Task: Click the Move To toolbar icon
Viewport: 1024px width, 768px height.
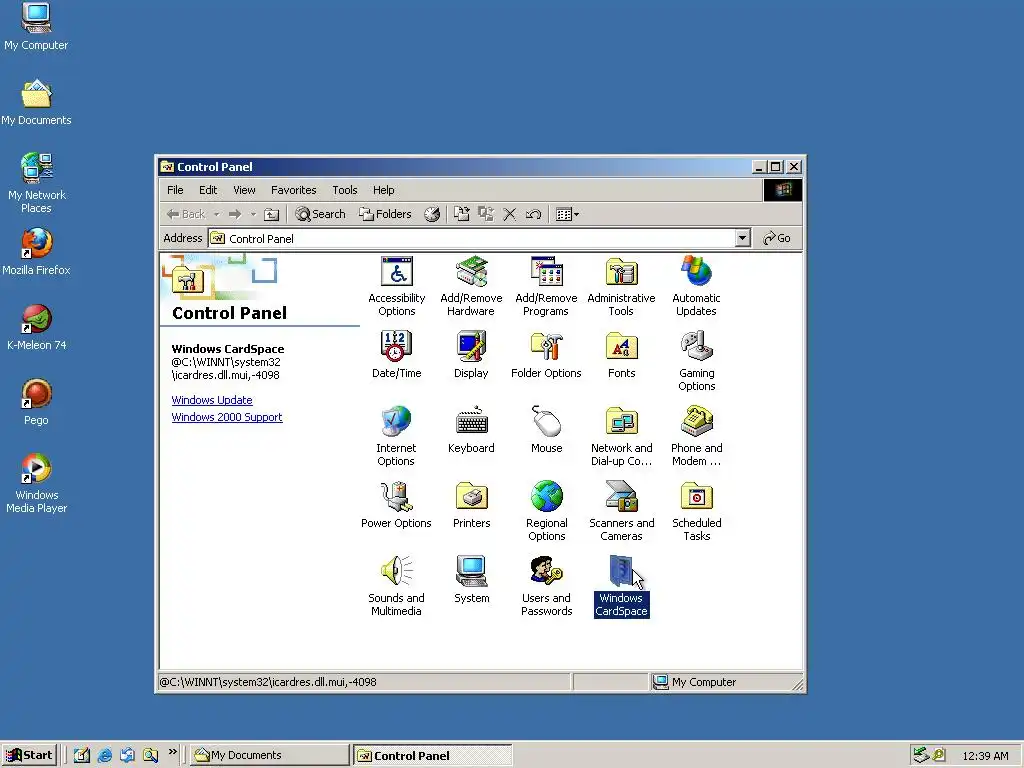Action: (462, 214)
